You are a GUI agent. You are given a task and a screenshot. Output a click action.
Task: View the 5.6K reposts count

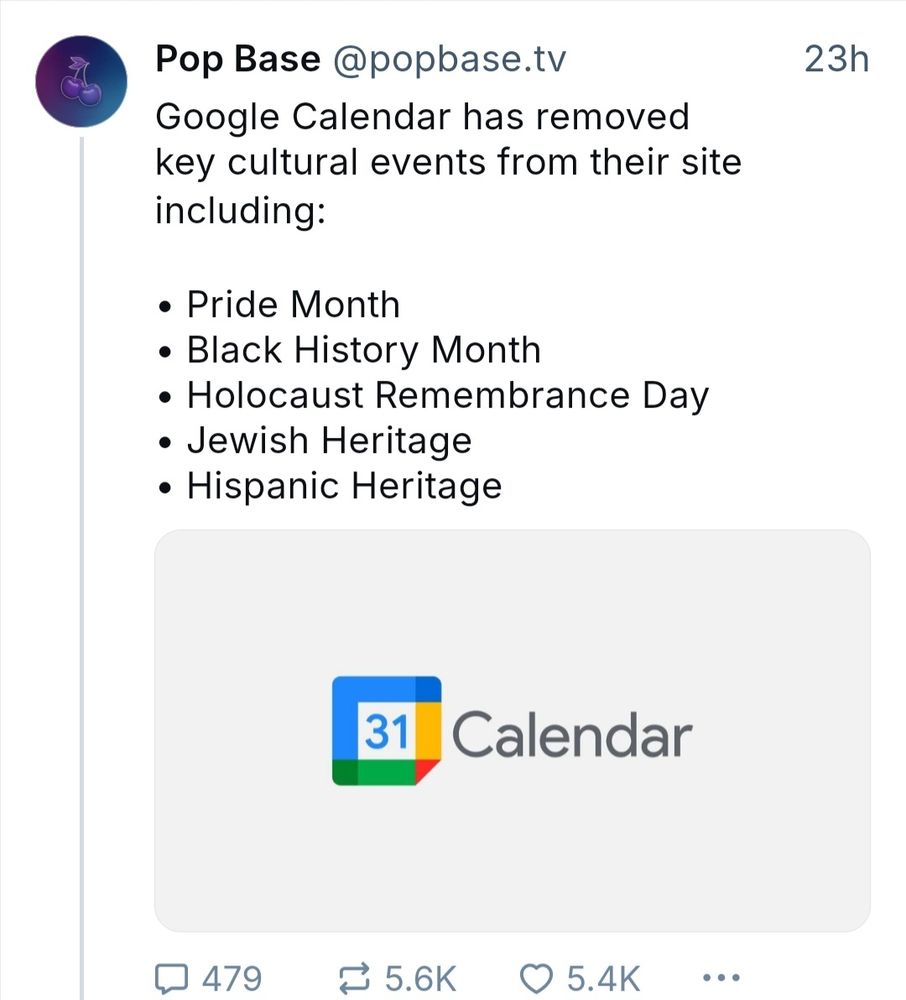point(421,978)
